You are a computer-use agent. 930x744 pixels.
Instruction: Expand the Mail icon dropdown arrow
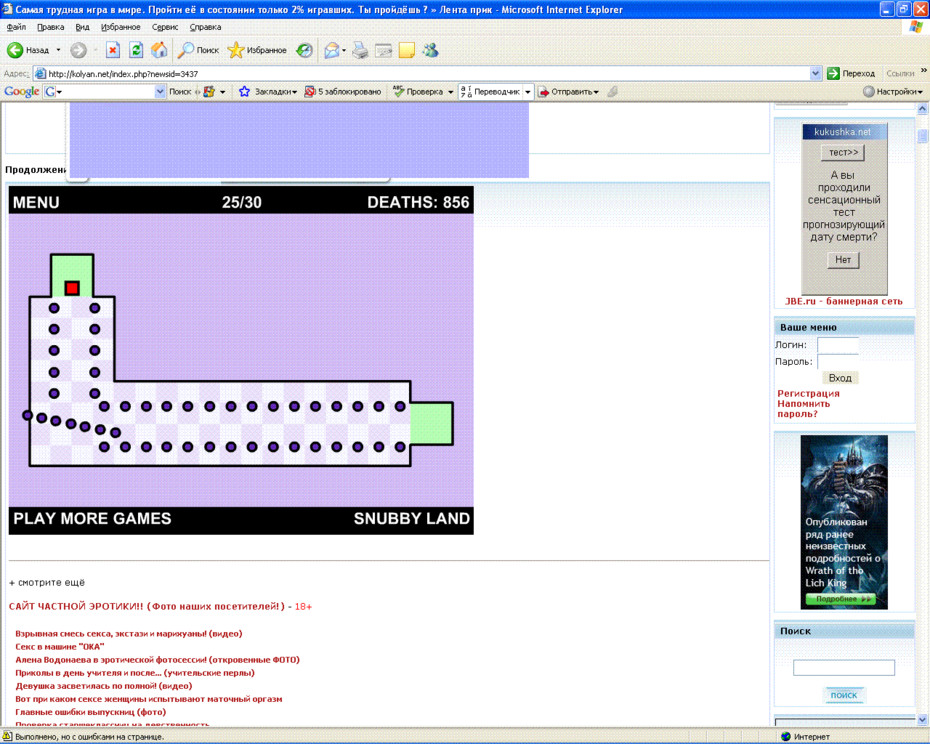point(344,50)
